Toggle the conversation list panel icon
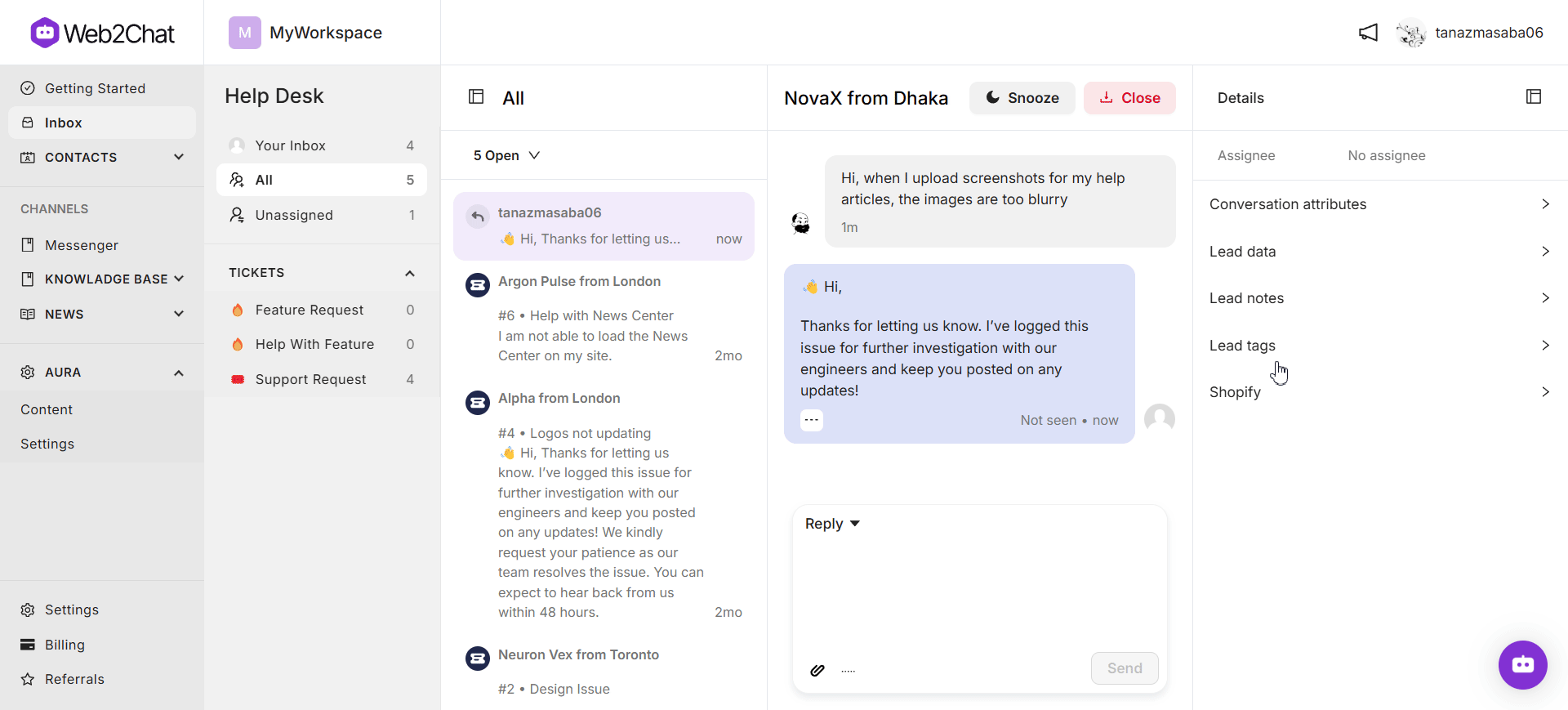 476,96
